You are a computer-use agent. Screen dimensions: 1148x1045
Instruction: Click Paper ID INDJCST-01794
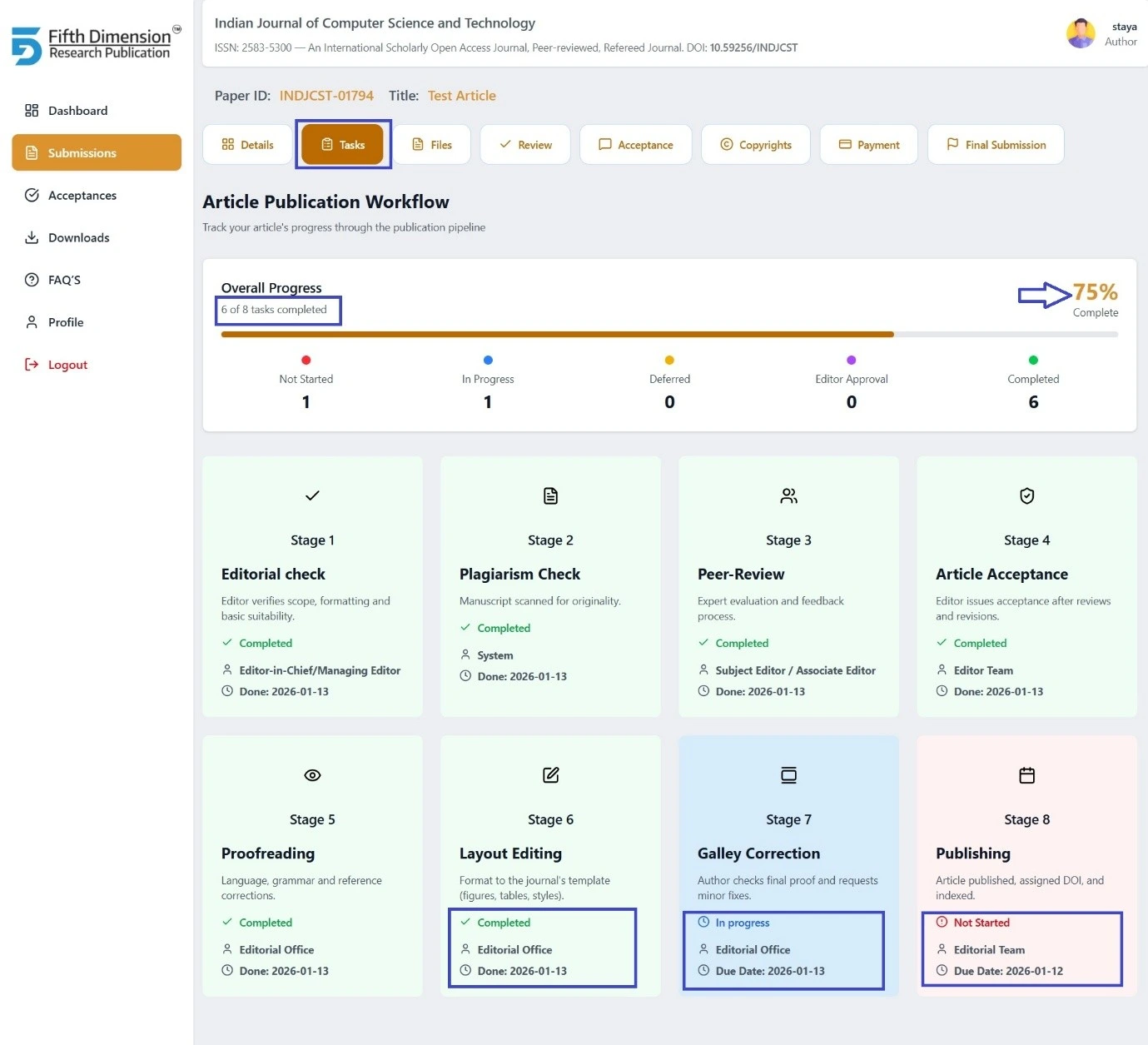point(326,96)
